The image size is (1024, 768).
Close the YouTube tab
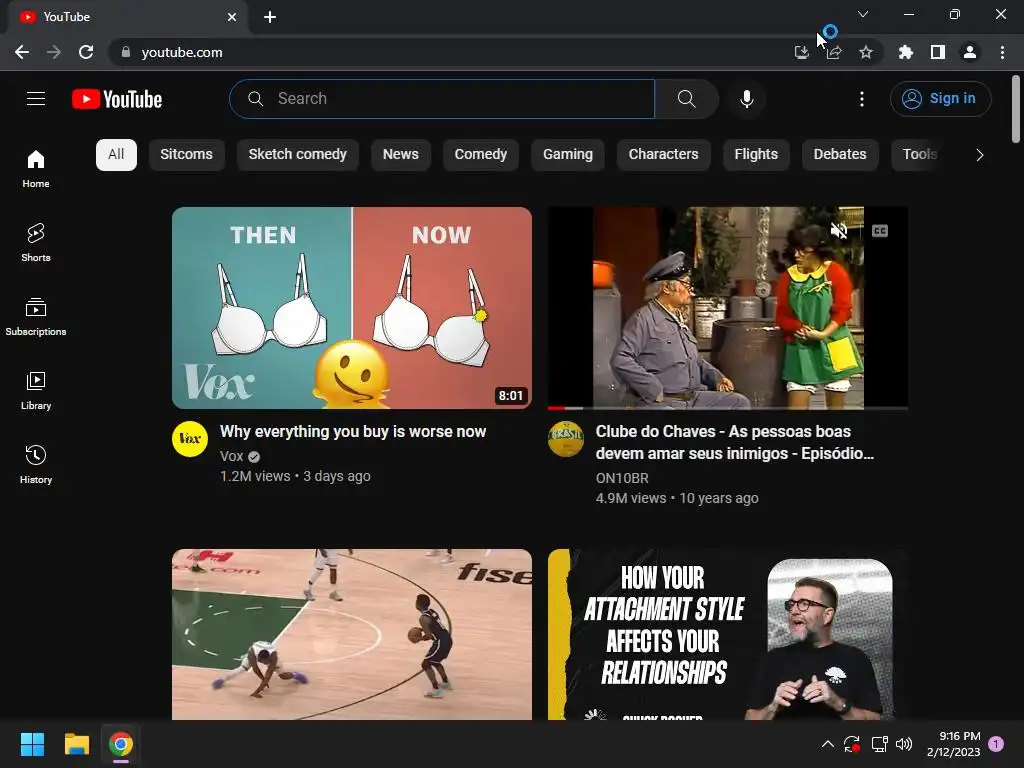[x=232, y=17]
